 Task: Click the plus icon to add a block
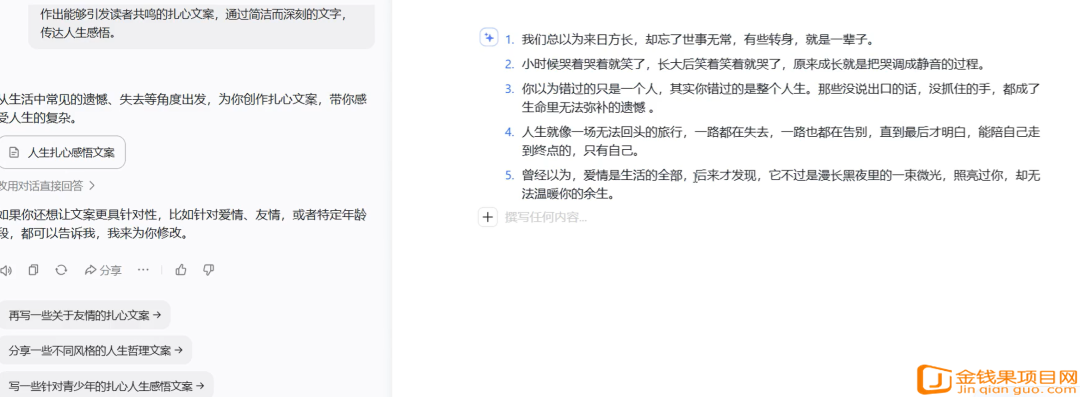(488, 218)
